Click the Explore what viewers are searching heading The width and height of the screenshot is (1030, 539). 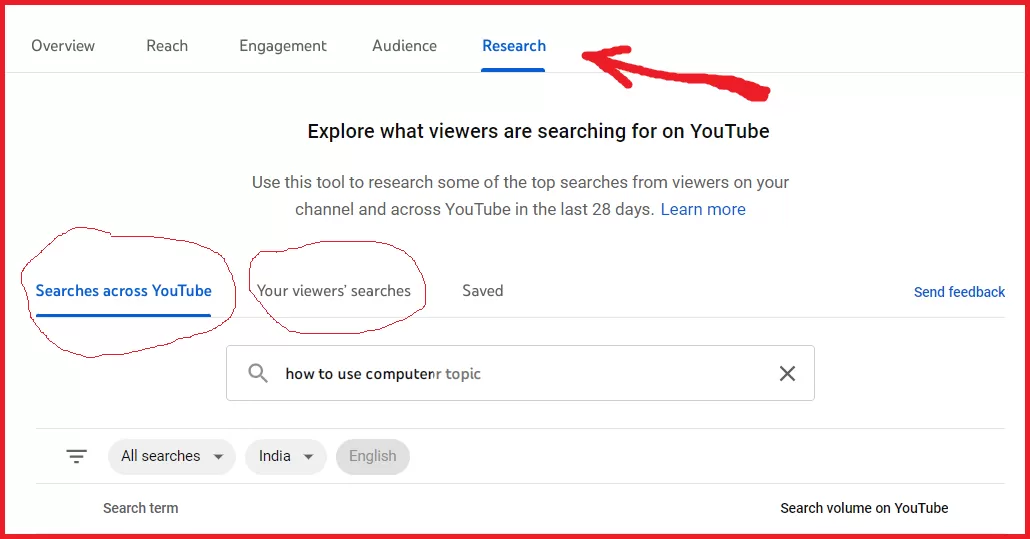coord(538,131)
